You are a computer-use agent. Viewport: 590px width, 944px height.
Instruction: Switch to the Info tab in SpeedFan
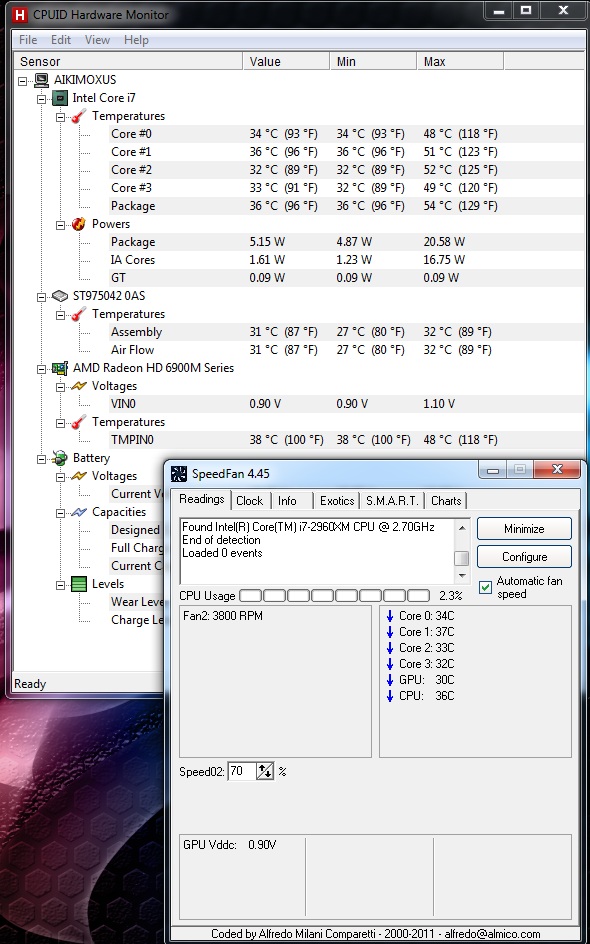287,501
